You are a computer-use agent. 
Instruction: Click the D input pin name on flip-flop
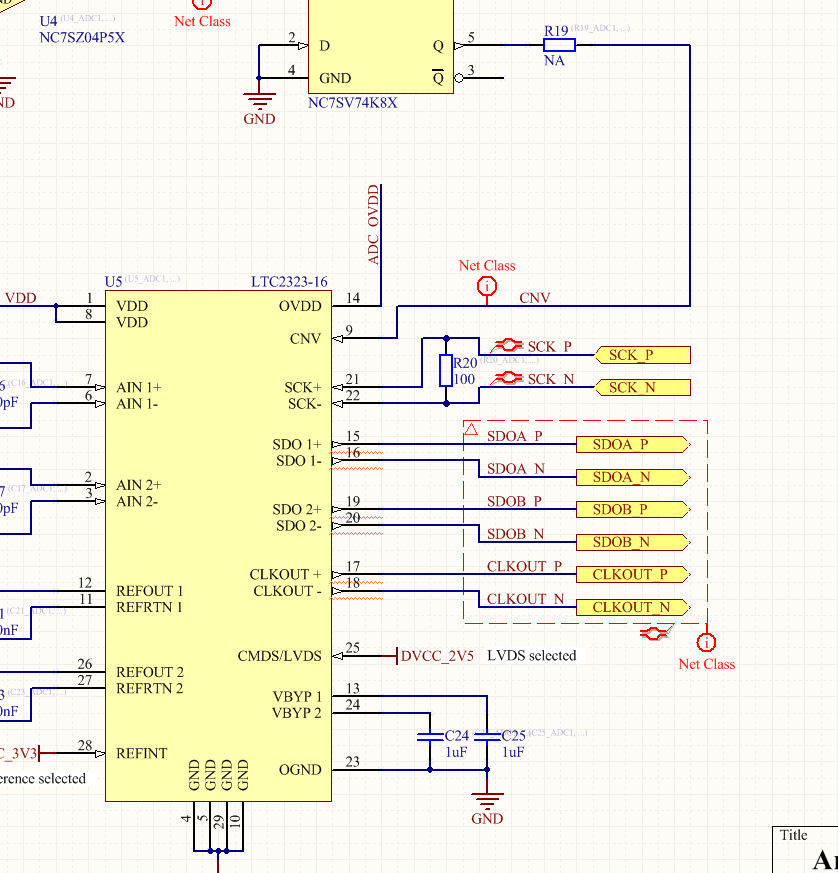click(x=325, y=46)
